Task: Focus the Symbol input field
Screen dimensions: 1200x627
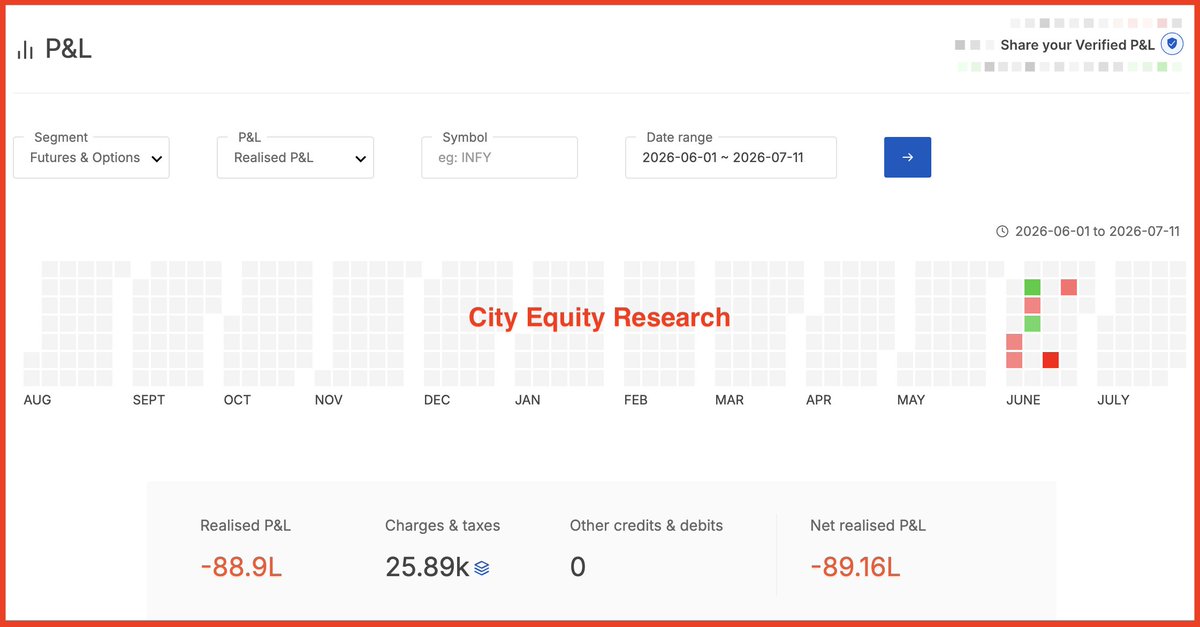Action: coord(499,158)
